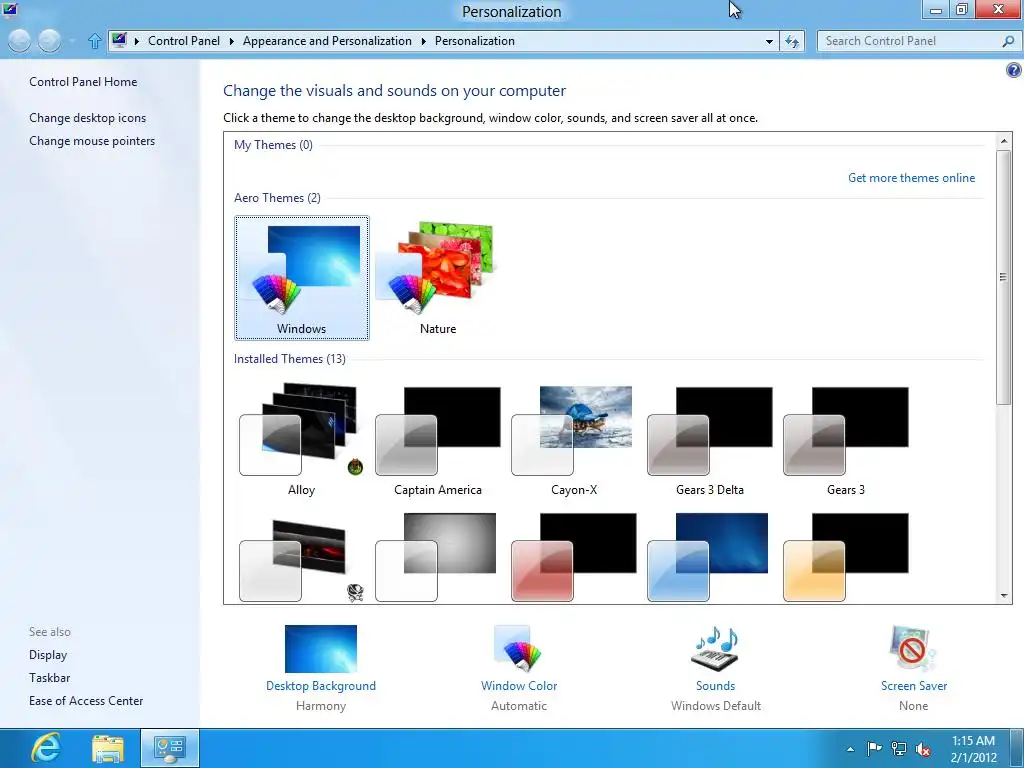Open recent pages dropdown arrow
Image resolution: width=1024 pixels, height=768 pixels.
click(x=71, y=41)
